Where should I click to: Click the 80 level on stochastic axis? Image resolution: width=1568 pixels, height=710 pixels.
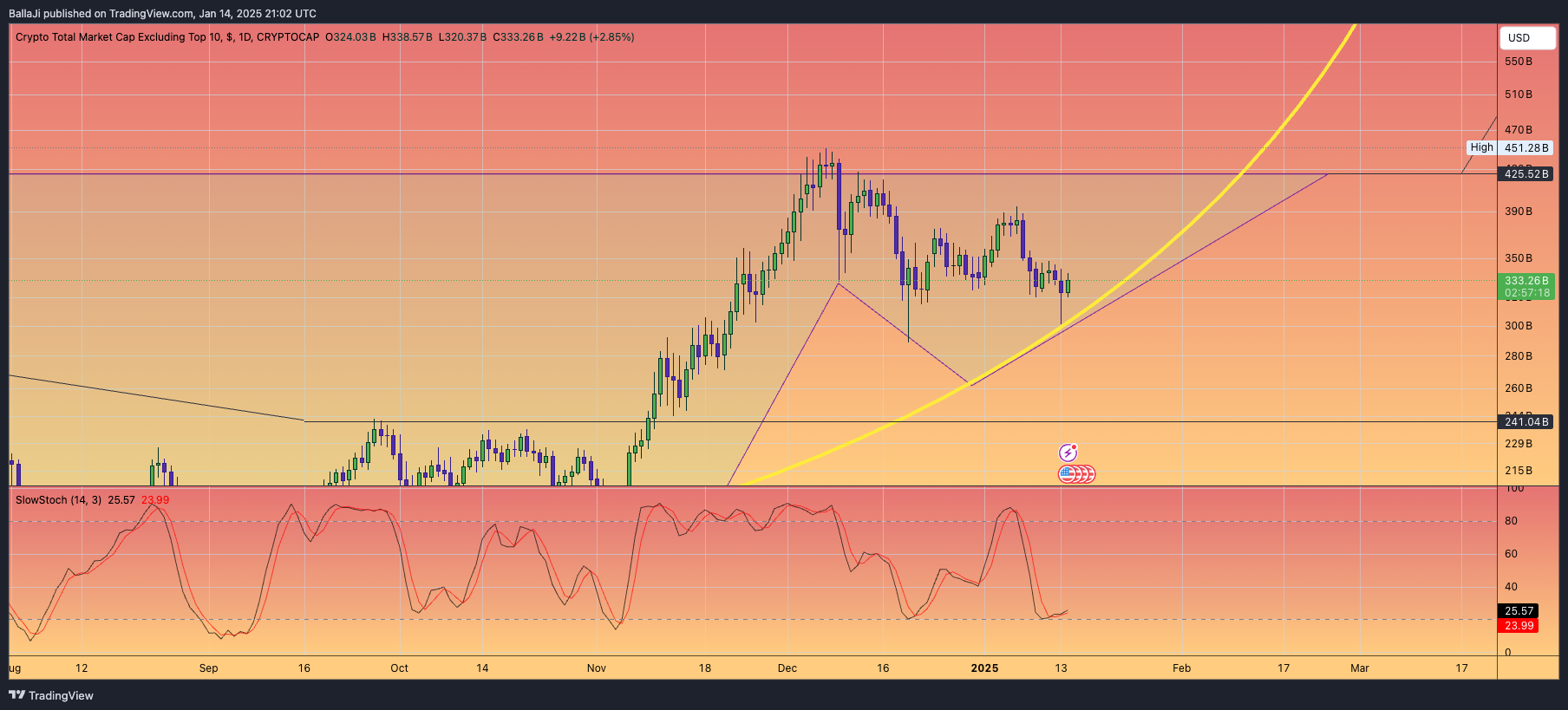click(x=1512, y=521)
